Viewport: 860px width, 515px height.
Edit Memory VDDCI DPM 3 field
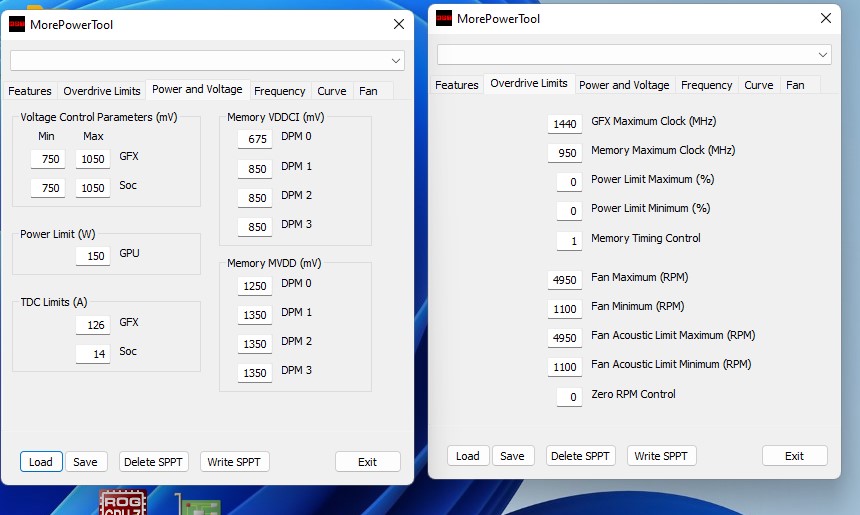[x=255, y=227]
